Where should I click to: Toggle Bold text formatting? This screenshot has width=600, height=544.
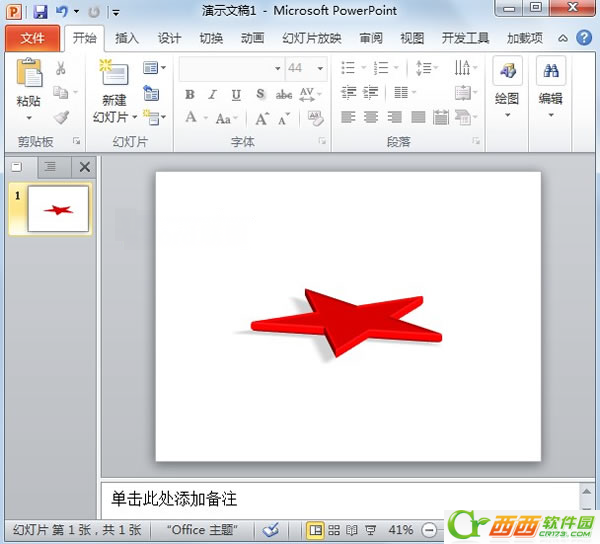189,94
